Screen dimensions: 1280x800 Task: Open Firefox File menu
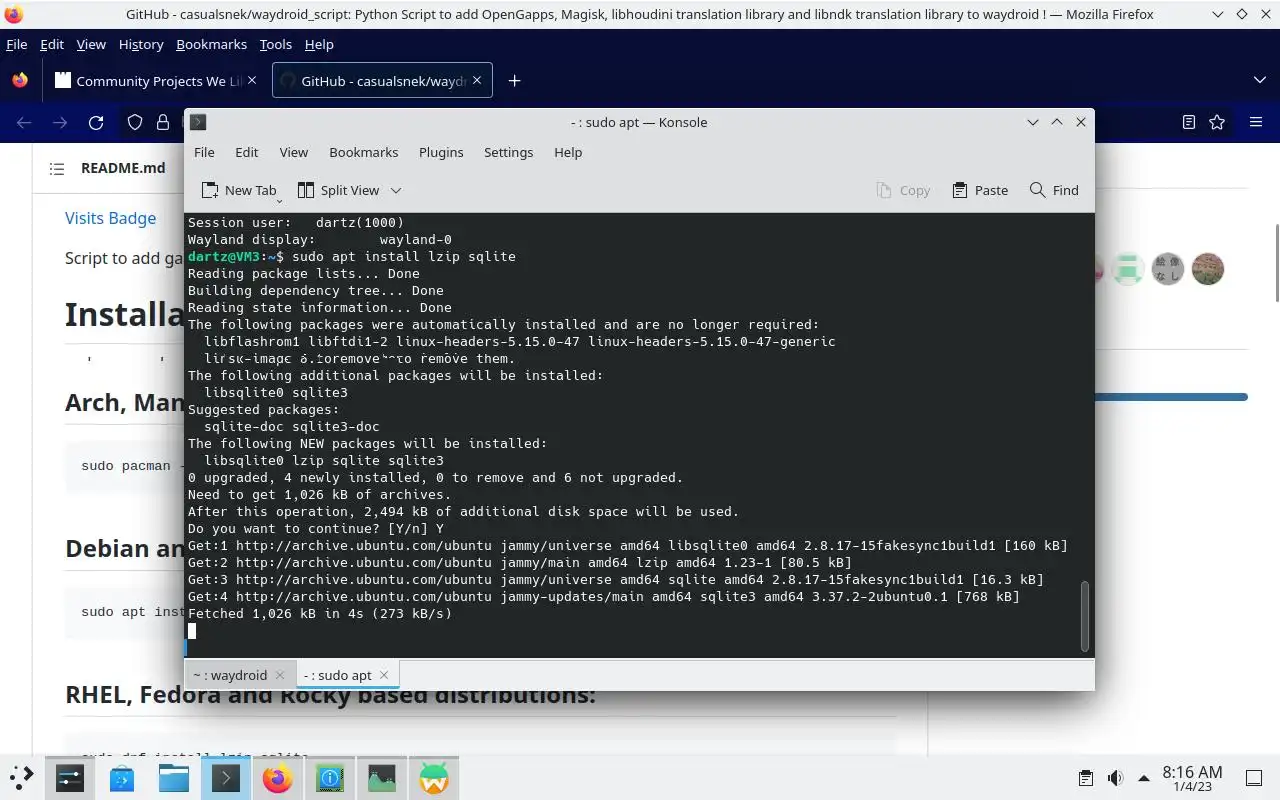pos(16,44)
